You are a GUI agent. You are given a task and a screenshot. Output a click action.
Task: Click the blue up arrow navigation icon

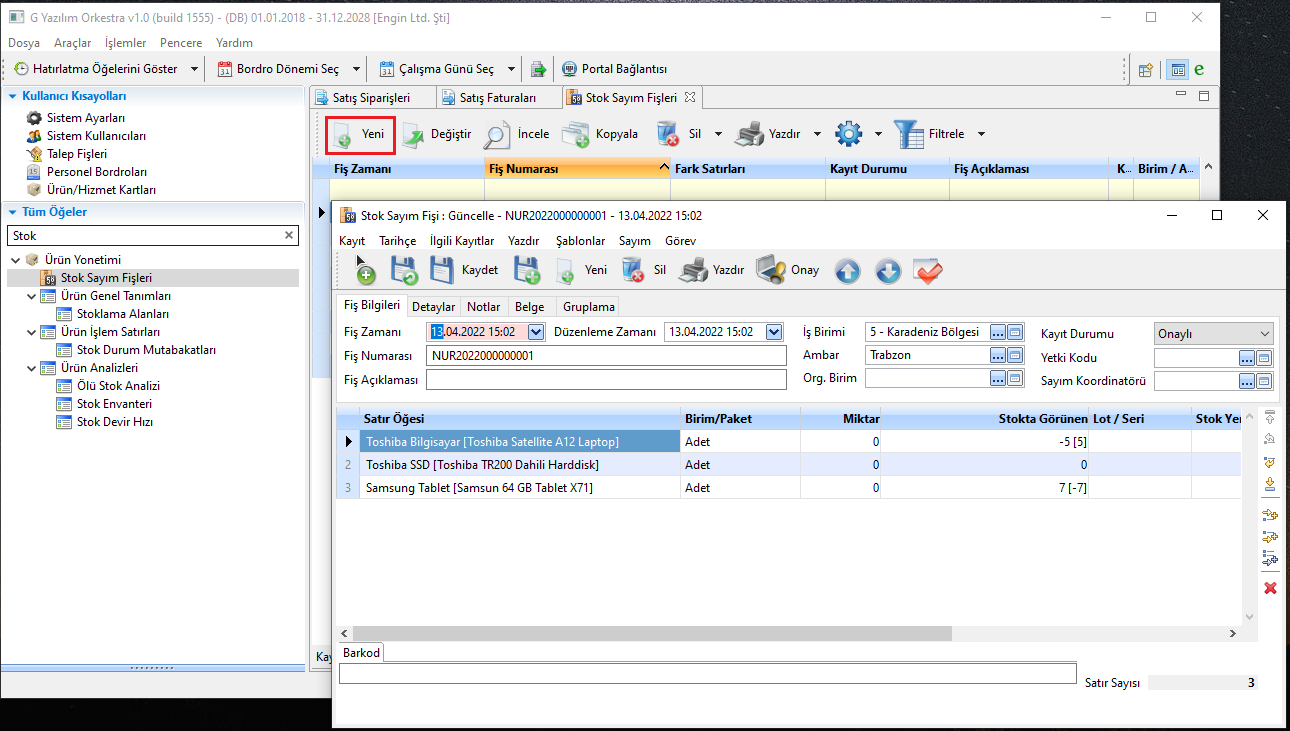point(847,271)
